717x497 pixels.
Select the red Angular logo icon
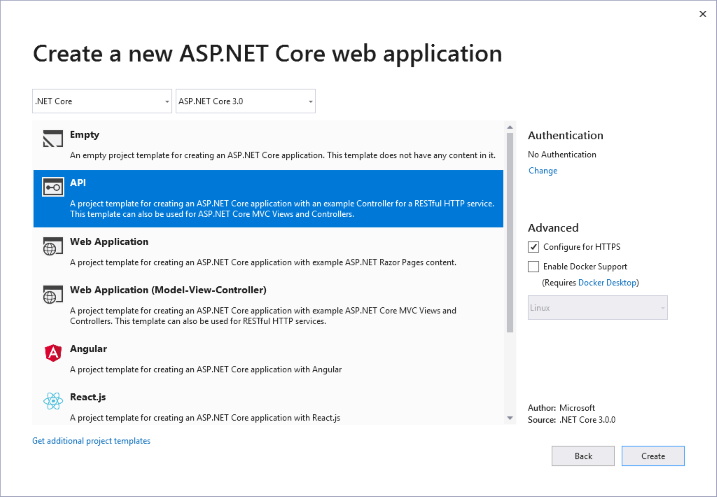52,353
